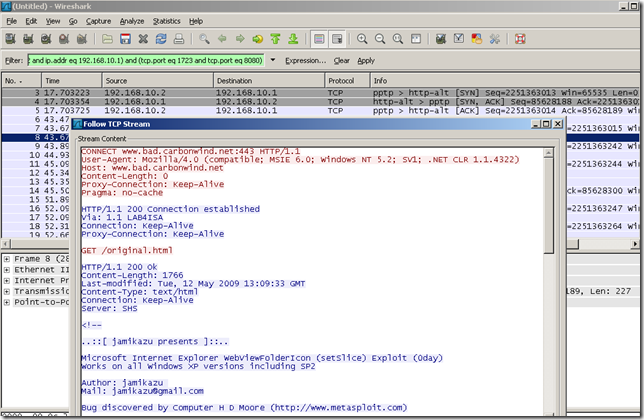Screen dimensions: 644x420
Task: Select packet 5 row at 17.703725
Action: point(320,110)
